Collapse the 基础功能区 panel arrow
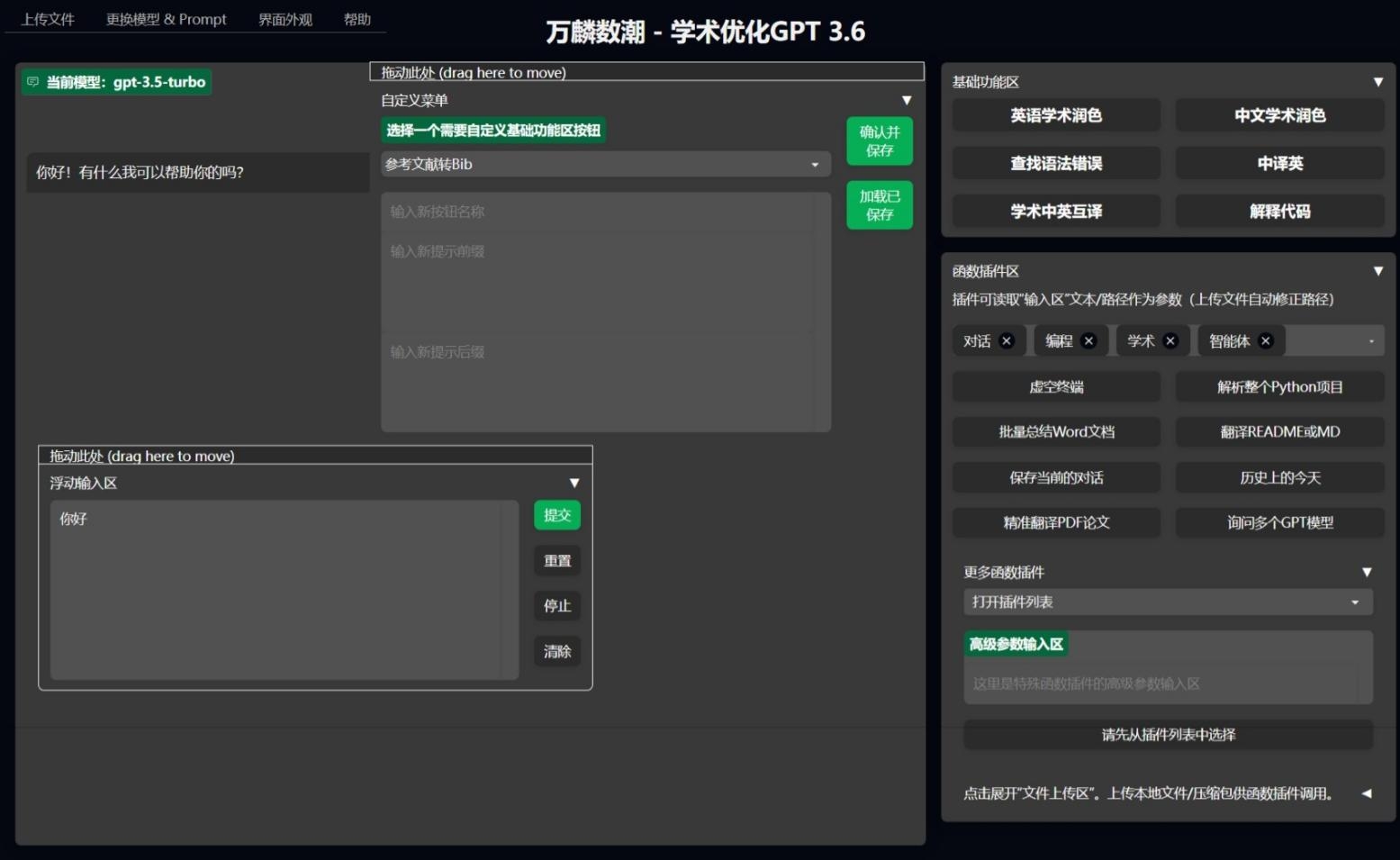 click(1377, 82)
